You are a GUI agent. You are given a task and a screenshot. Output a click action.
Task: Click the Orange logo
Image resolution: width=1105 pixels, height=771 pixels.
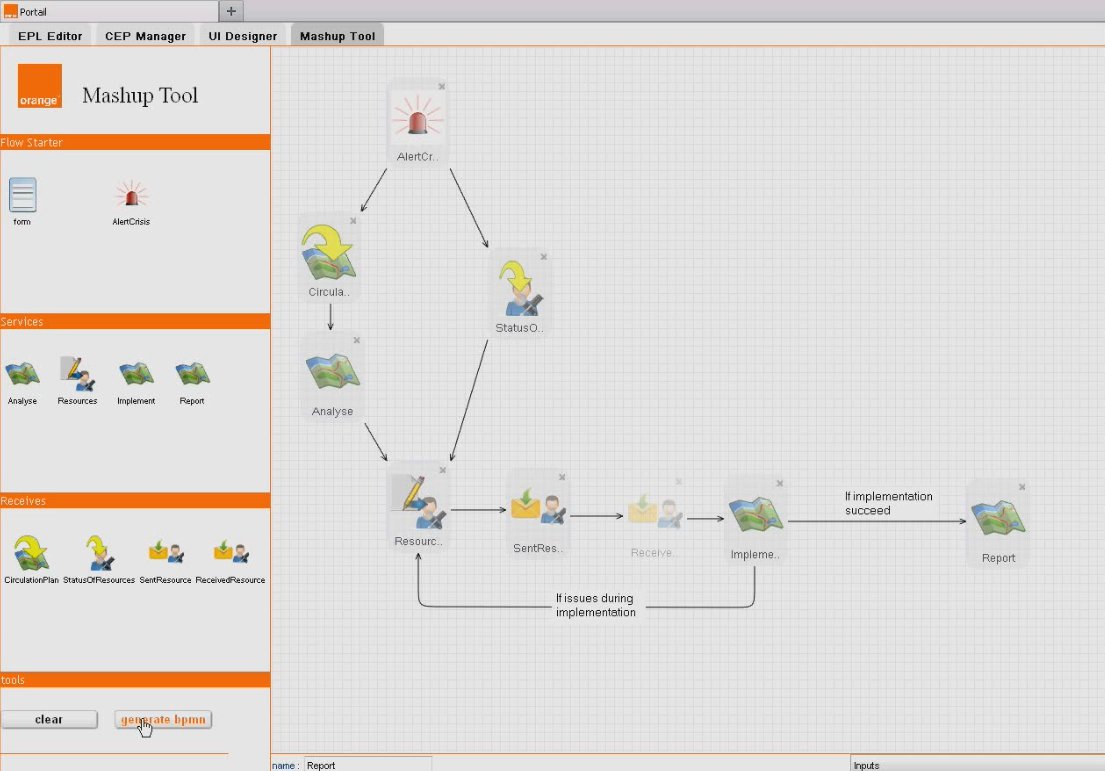click(x=39, y=86)
